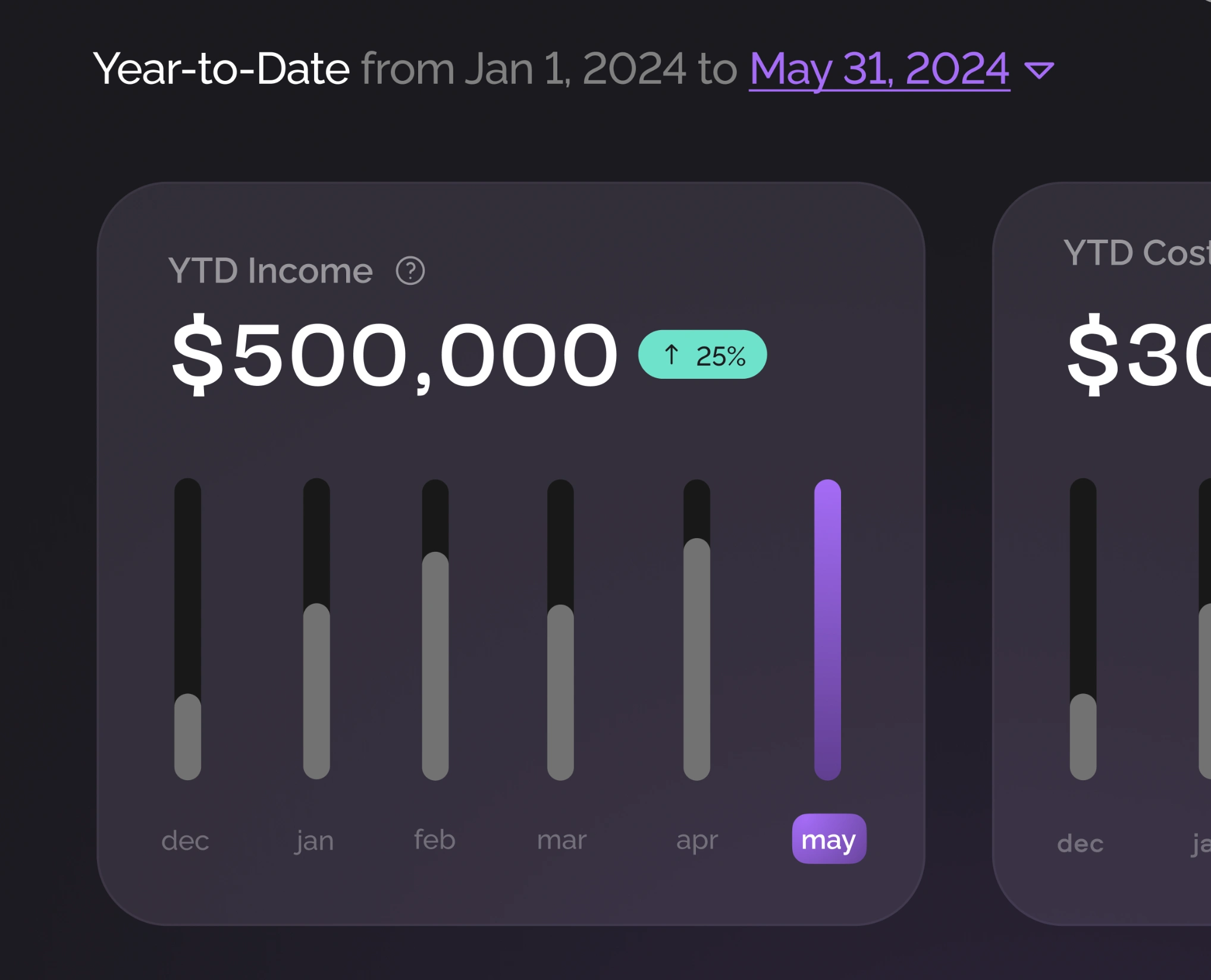Select the may month tab
Image resolution: width=1211 pixels, height=980 pixels.
[x=829, y=839]
